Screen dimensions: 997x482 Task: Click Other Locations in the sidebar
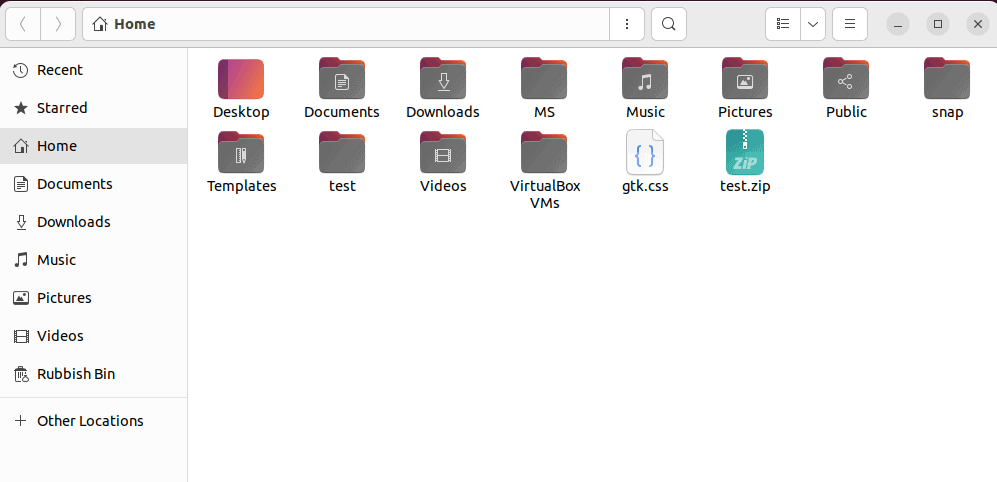90,421
